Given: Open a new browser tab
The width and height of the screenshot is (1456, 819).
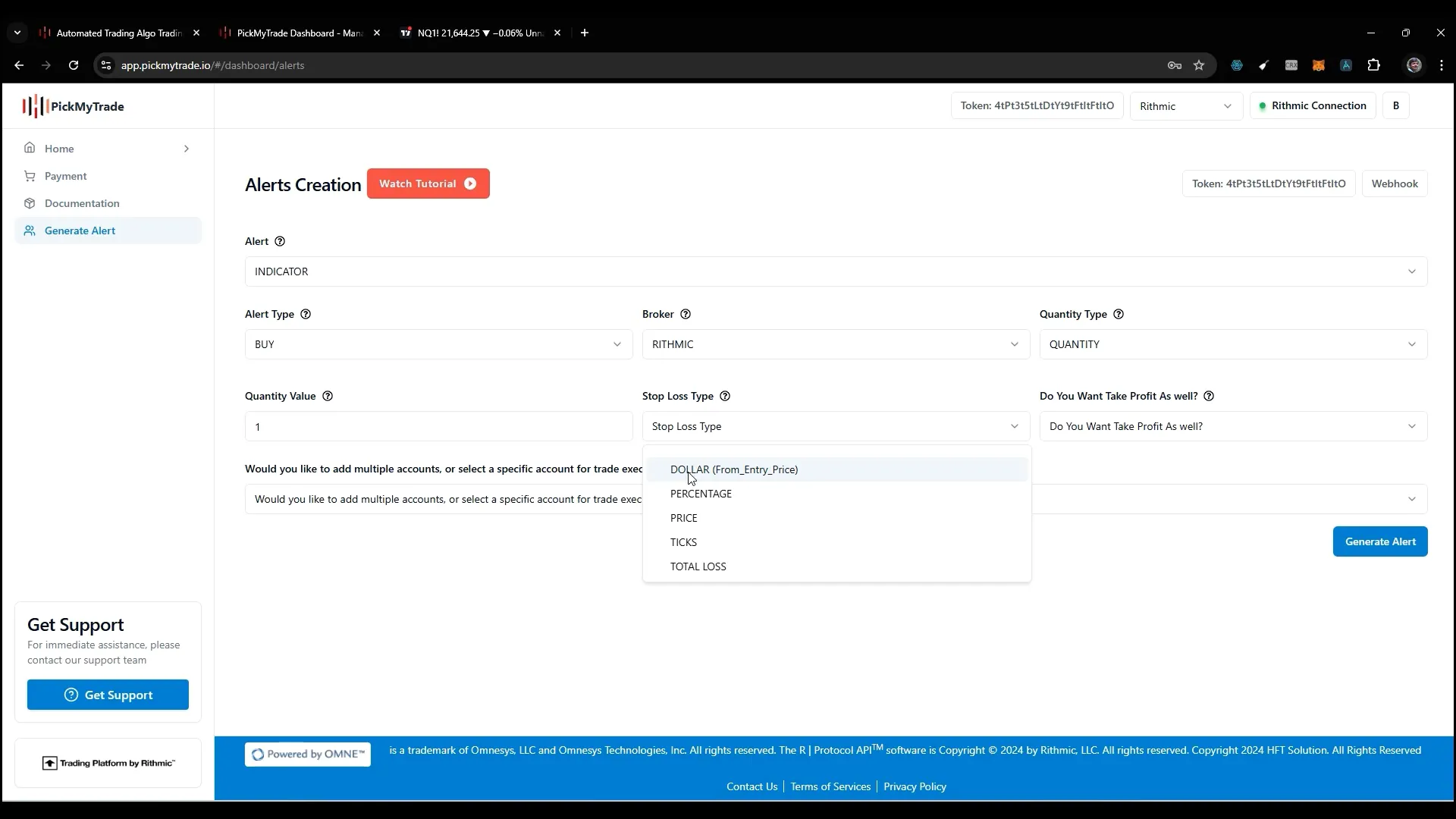Looking at the screenshot, I should pyautogui.click(x=584, y=33).
